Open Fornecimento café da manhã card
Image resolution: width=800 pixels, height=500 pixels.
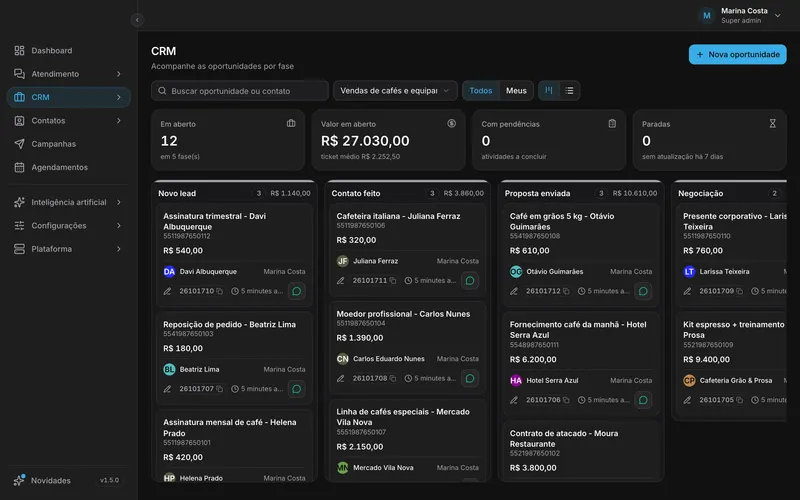pos(581,363)
